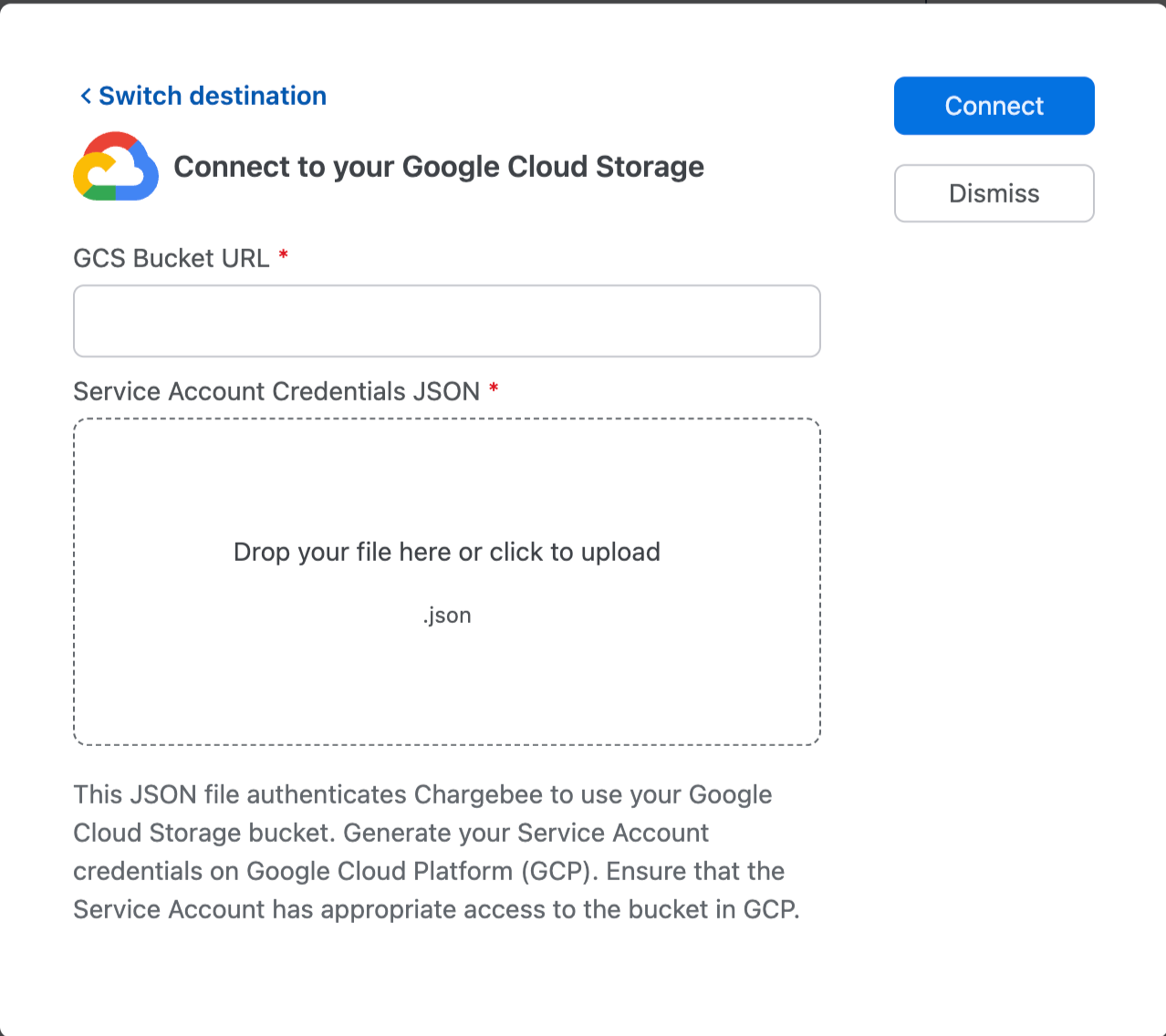The height and width of the screenshot is (1036, 1166).
Task: Focus the GCS Bucket URL input field
Action: pos(446,321)
